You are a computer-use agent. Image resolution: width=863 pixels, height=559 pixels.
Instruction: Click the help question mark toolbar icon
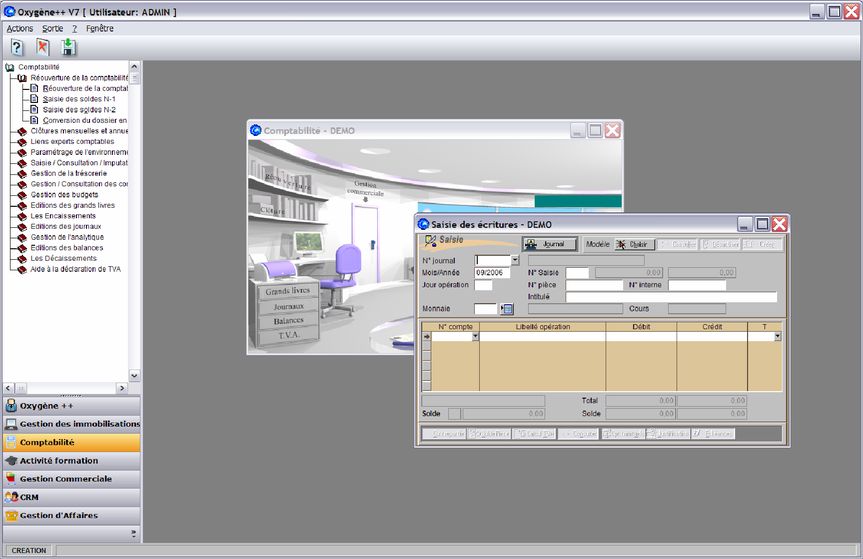point(17,47)
